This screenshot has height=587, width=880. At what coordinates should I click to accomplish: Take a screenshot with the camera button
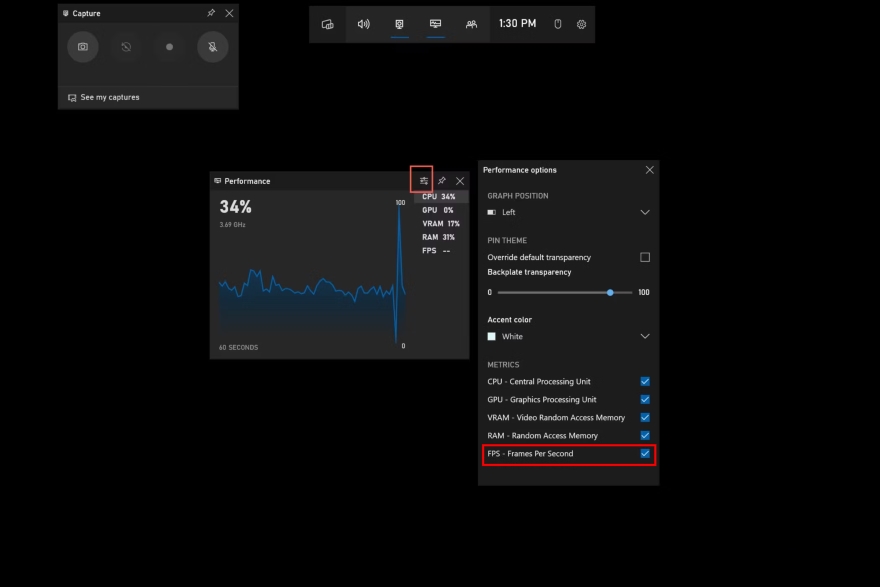tap(83, 47)
